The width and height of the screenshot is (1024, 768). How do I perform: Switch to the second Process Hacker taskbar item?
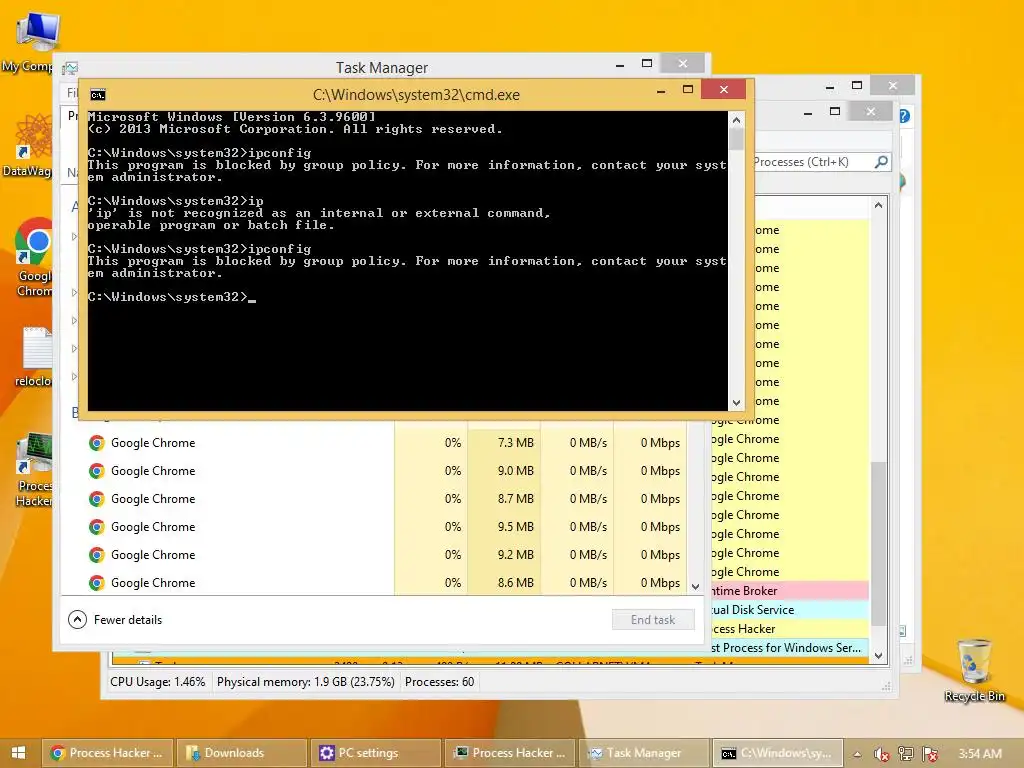(x=510, y=753)
